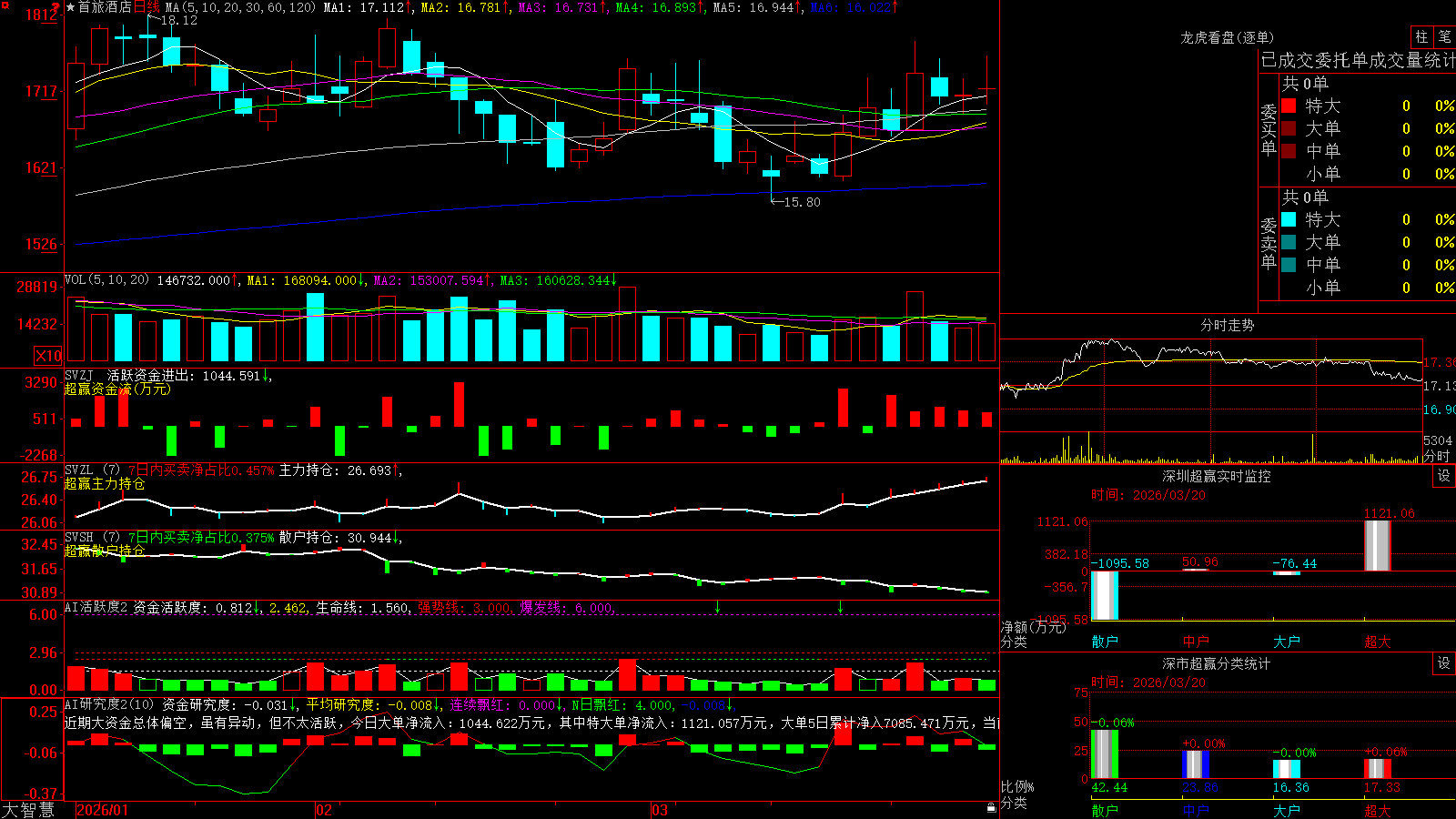Screen dimensions: 1456x819
Task: Click the 散户 label in 深市超赢分类统计
Action: click(1105, 811)
